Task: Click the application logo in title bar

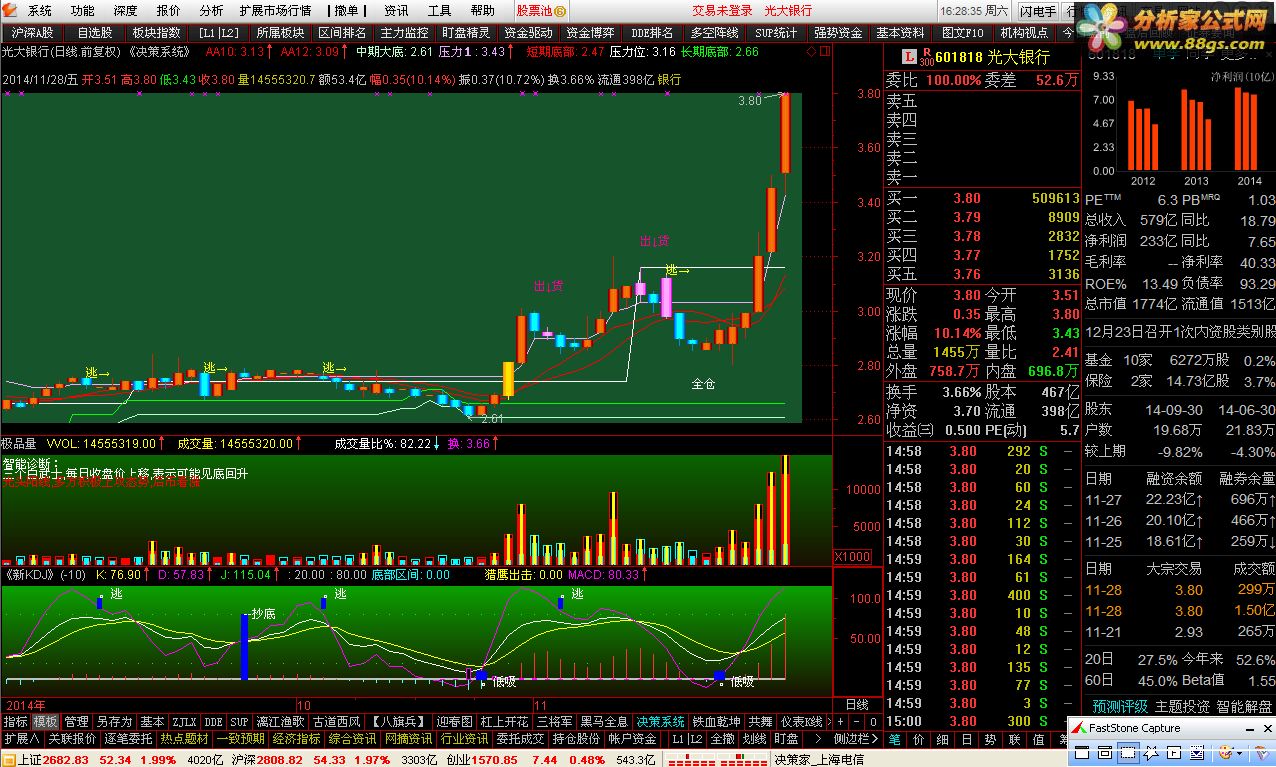Action: (x=10, y=10)
